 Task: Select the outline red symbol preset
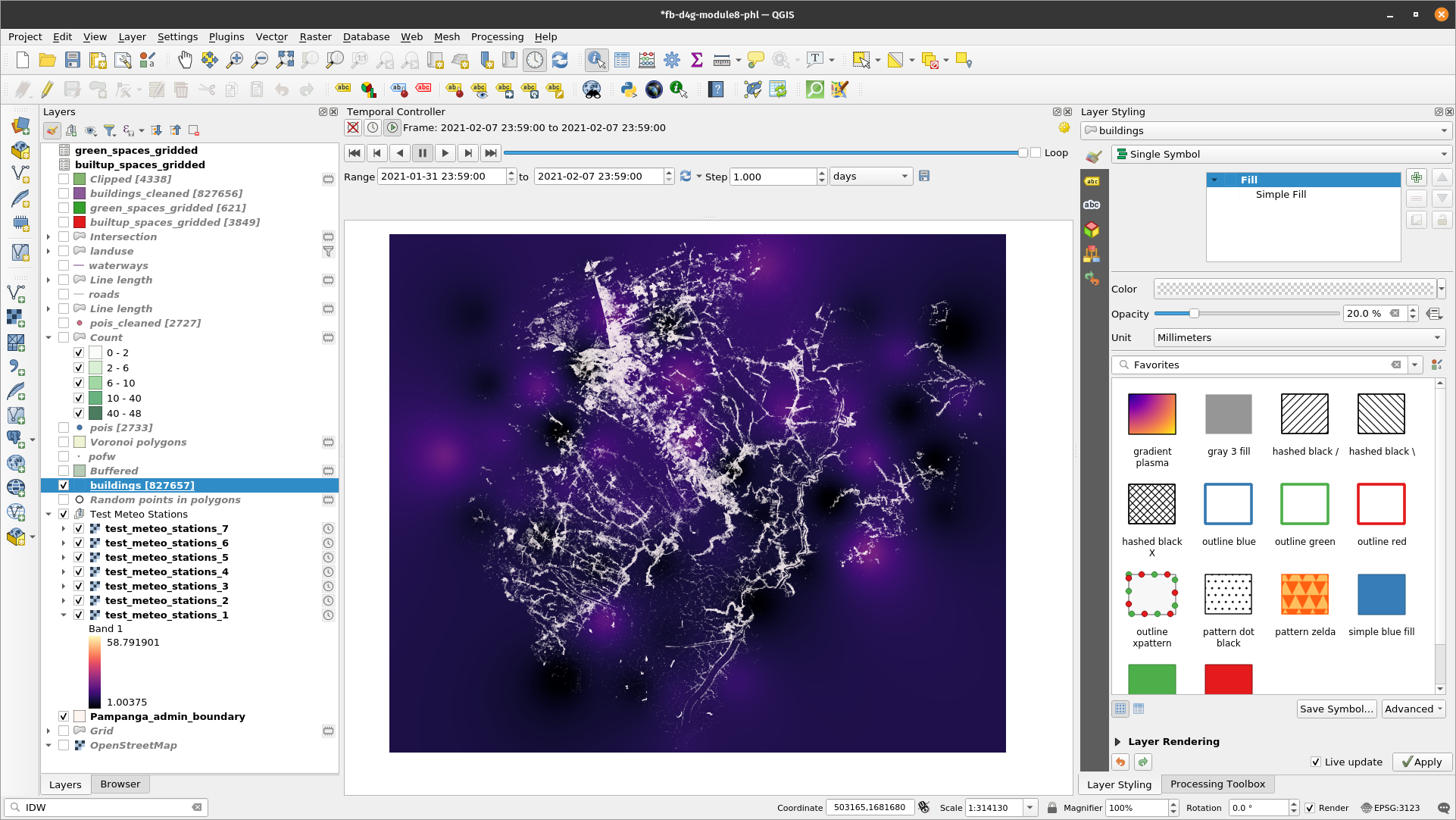coord(1381,504)
